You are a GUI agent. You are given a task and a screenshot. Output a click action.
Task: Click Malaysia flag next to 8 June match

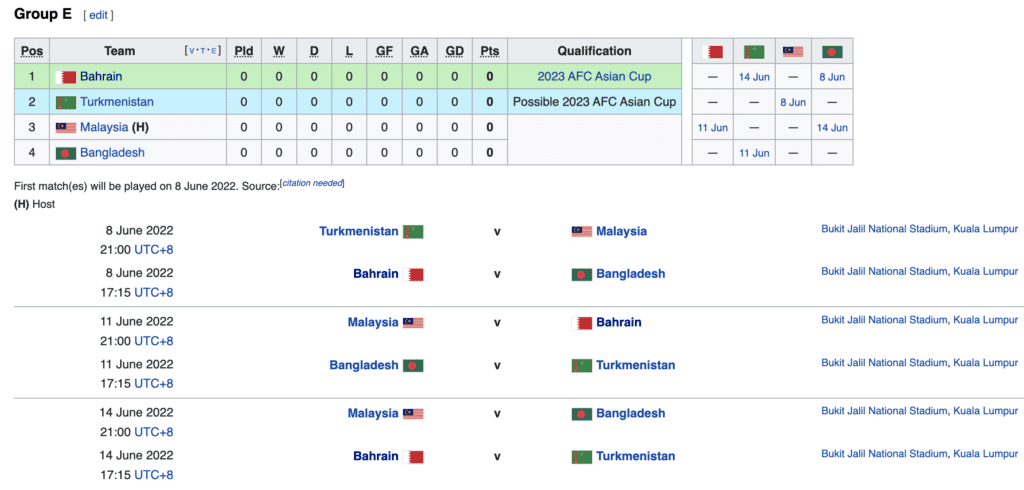[x=582, y=231]
